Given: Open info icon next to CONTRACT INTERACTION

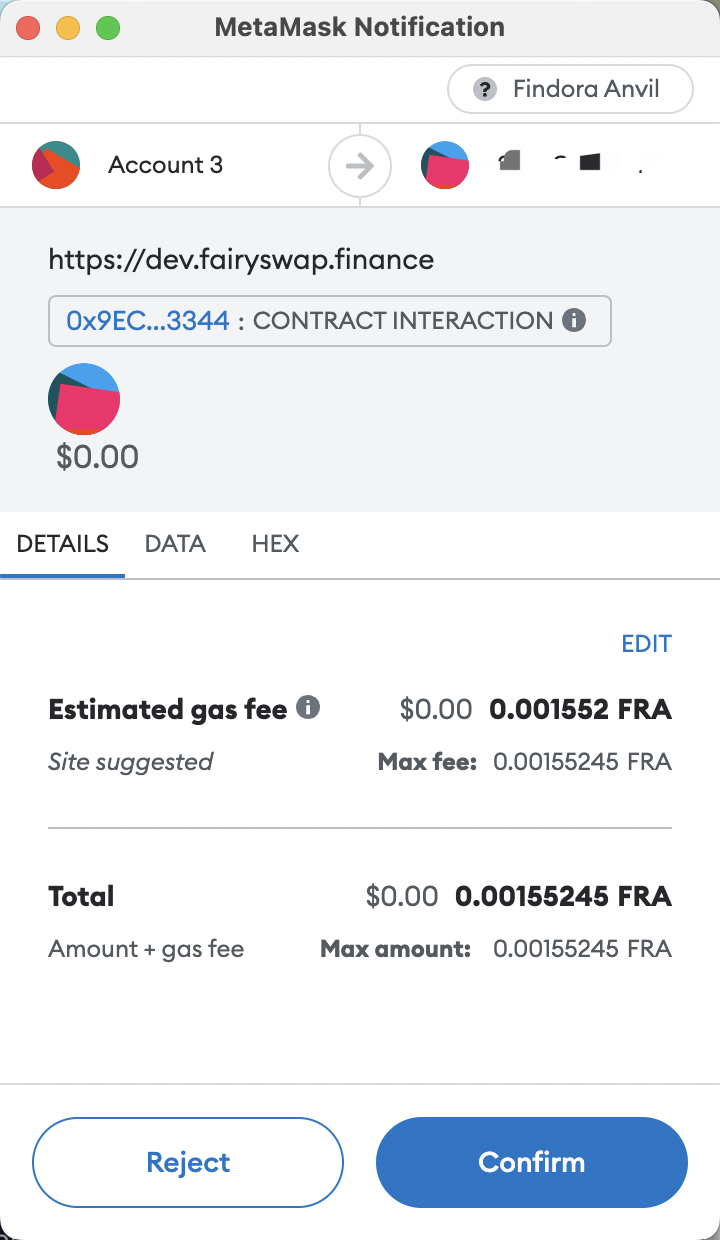Looking at the screenshot, I should pyautogui.click(x=574, y=321).
